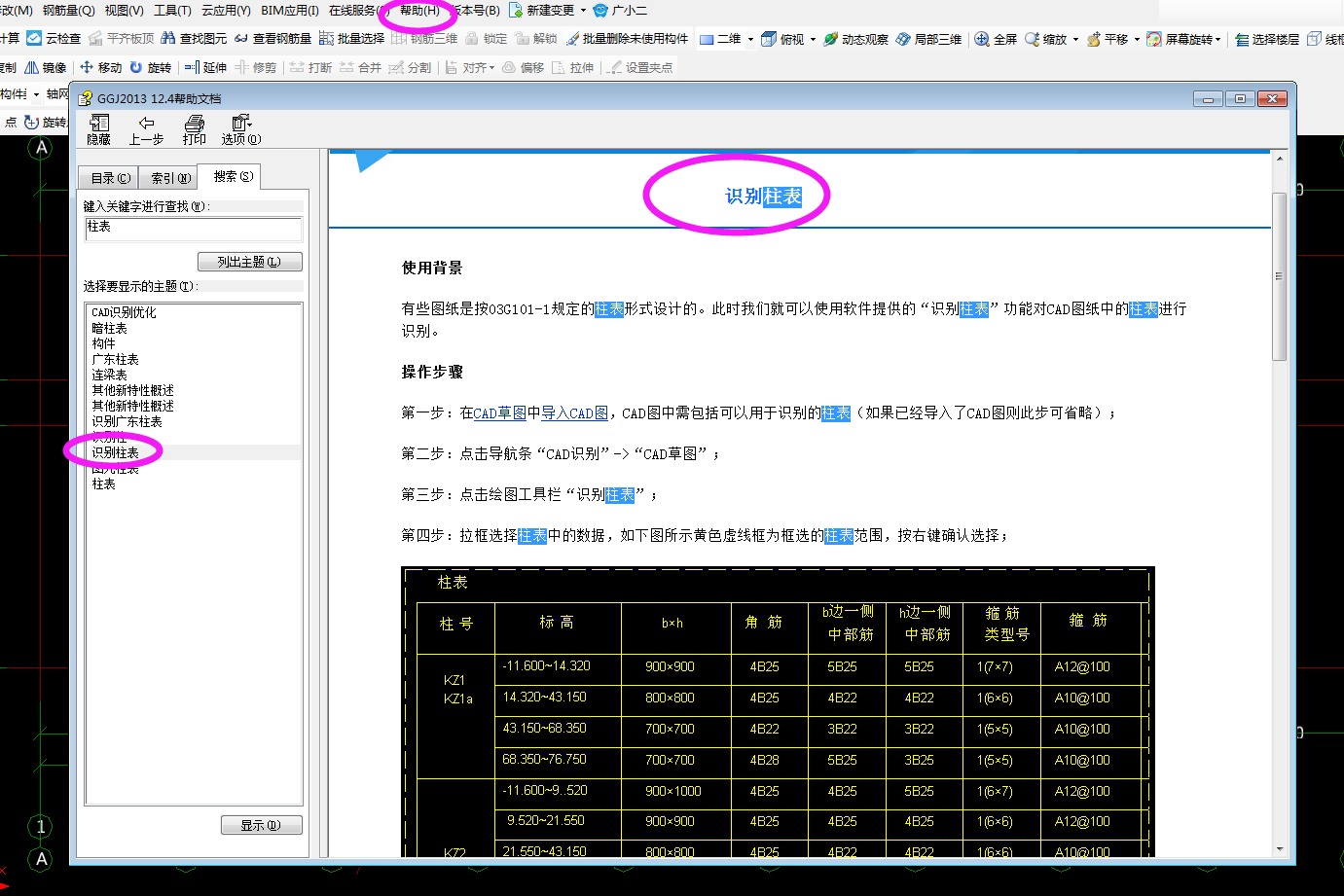
Task: Click the List Topics 列出主题(L) button
Action: 250,262
